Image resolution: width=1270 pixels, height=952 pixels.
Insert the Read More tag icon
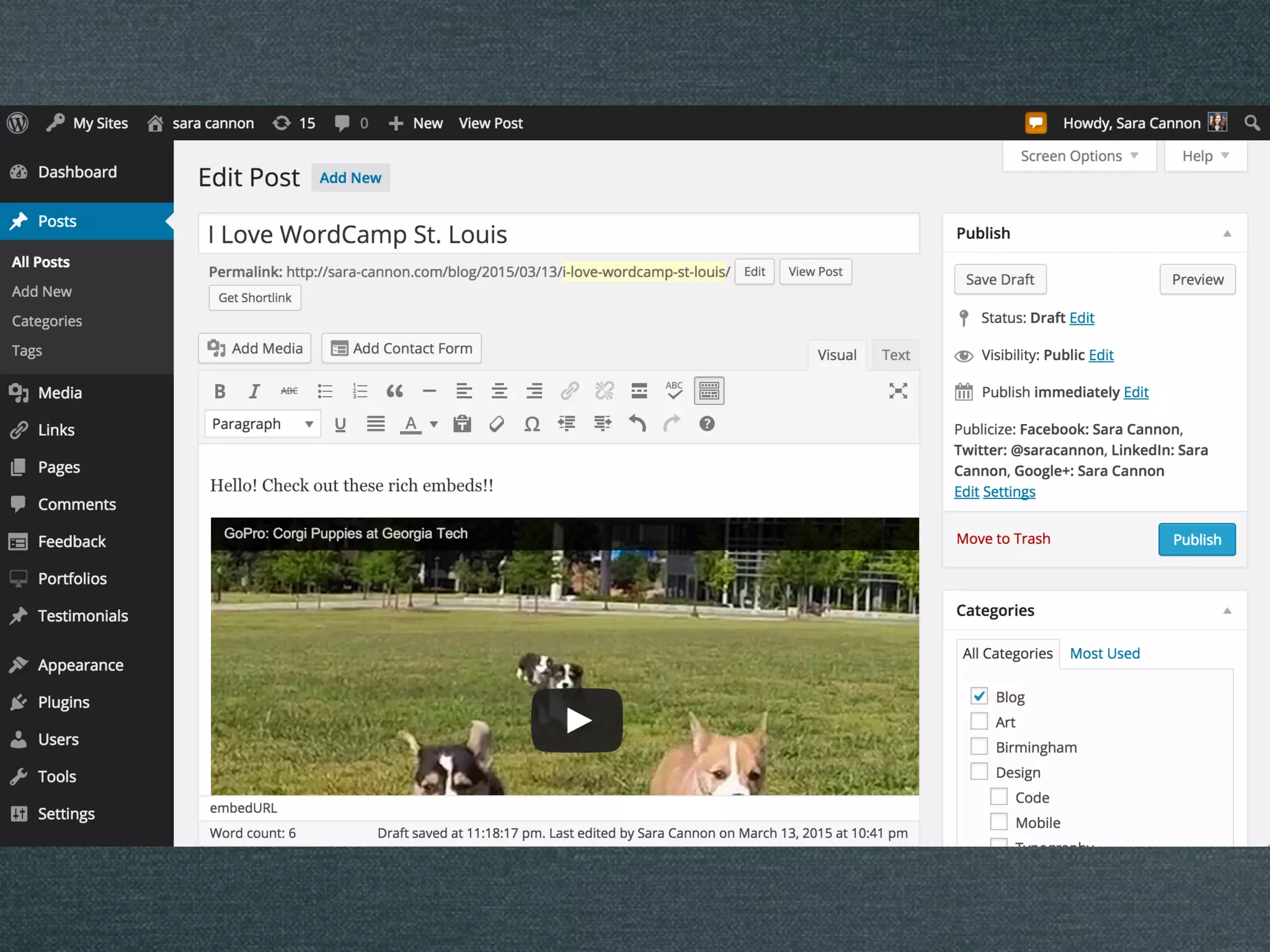coord(639,391)
